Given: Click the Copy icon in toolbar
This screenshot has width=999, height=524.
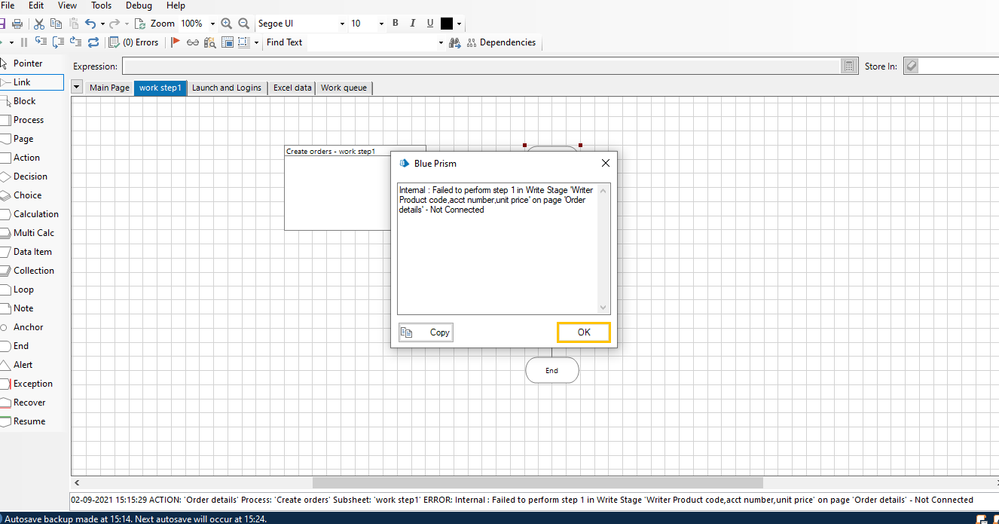Looking at the screenshot, I should (x=56, y=24).
